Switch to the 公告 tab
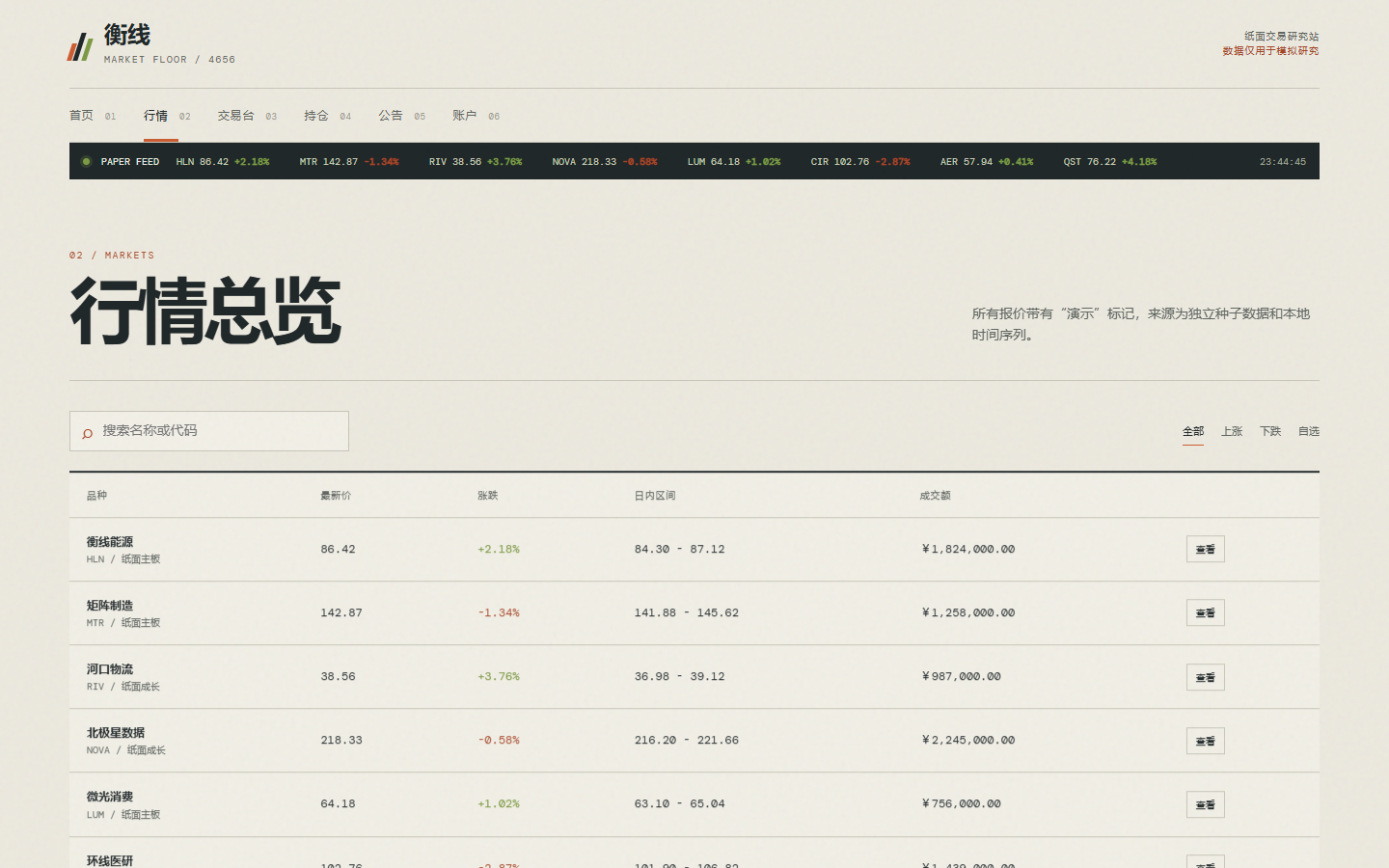This screenshot has height=868, width=1389. [401, 116]
